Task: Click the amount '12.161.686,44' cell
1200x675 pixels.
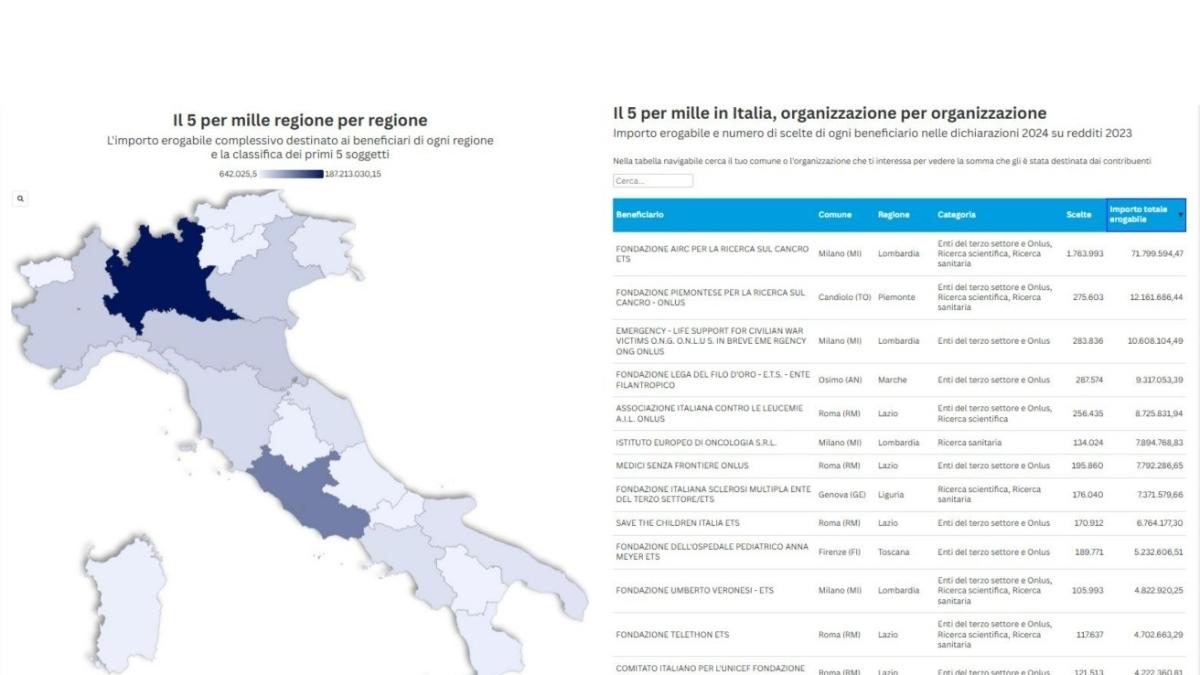Action: tap(1155, 298)
